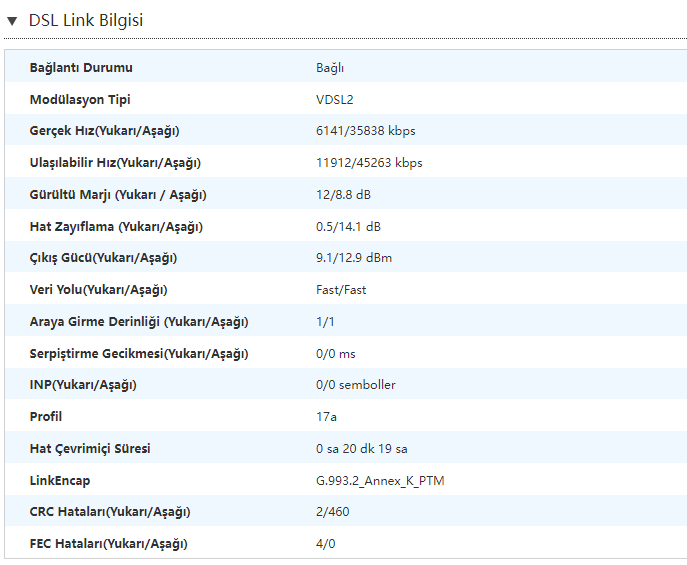Collapse the DSL Link Bilgisi section triangle
Screen dimensions: 687x565
click(x=12, y=21)
